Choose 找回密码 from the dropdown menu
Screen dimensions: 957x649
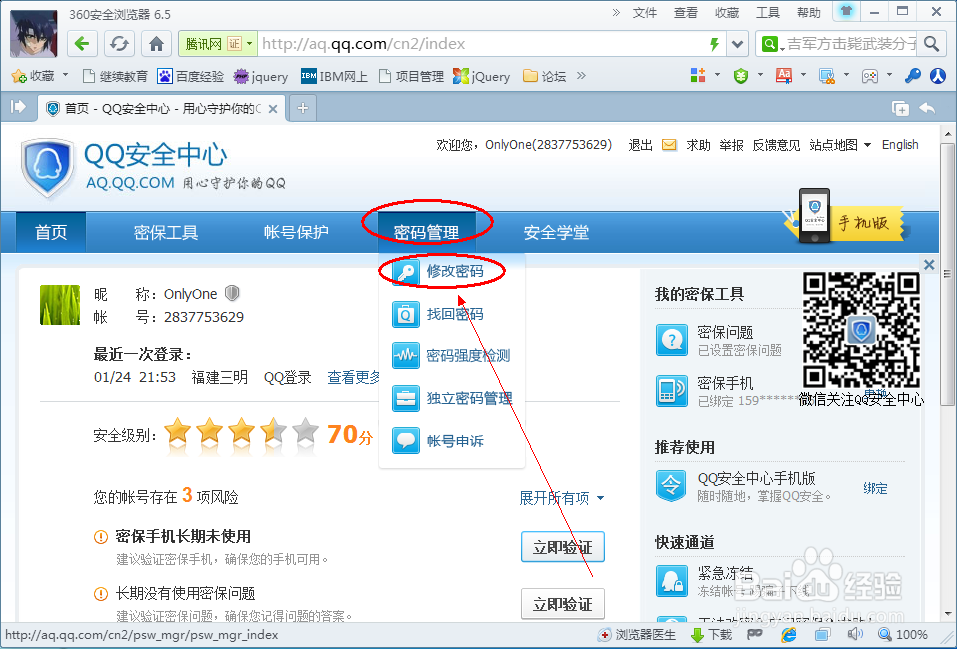(438, 314)
